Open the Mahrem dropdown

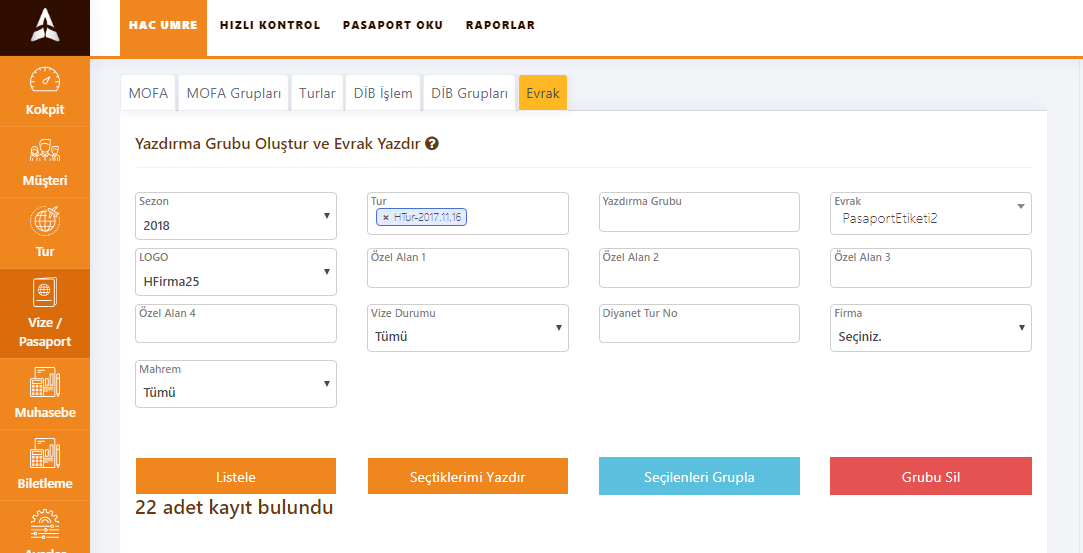click(x=236, y=384)
